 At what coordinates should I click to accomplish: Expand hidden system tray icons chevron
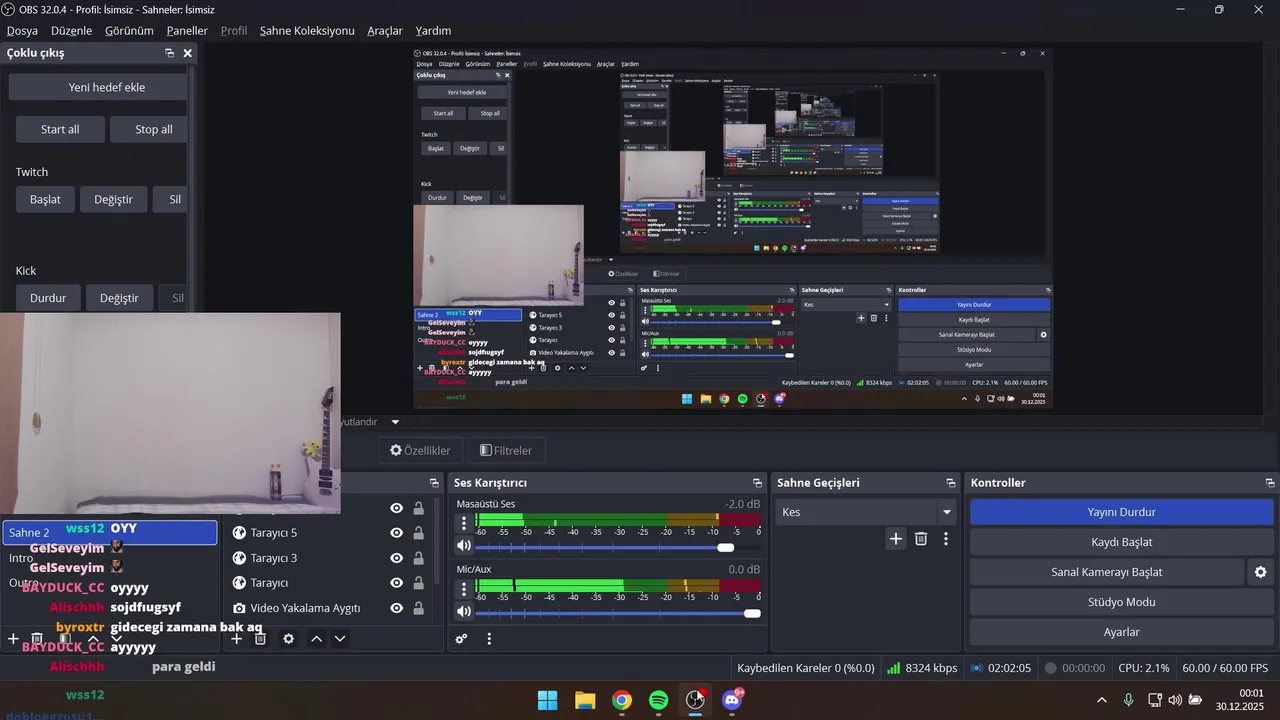coord(1102,700)
